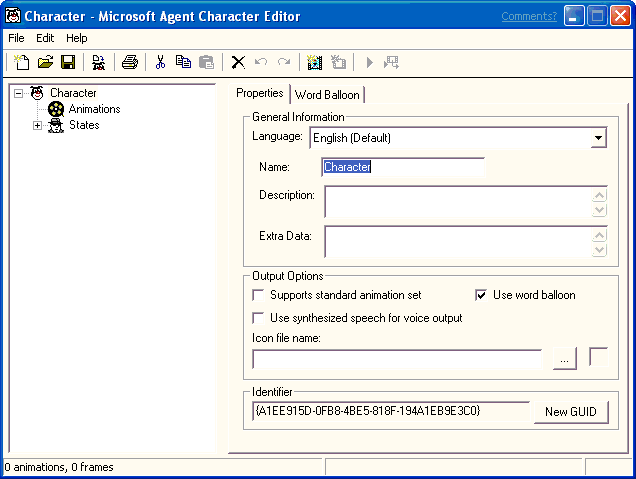Open the Language dropdown
636x479 pixels.
point(598,138)
